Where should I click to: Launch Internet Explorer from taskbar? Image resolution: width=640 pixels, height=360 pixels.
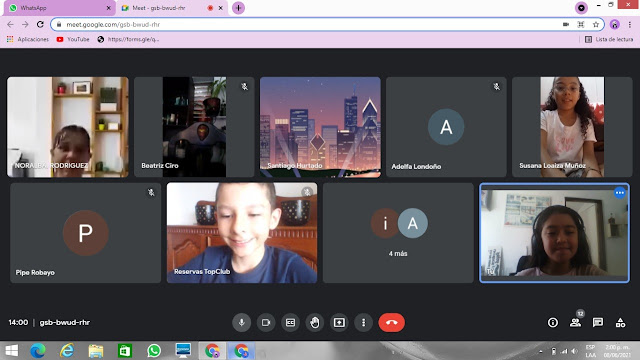pos(67,351)
